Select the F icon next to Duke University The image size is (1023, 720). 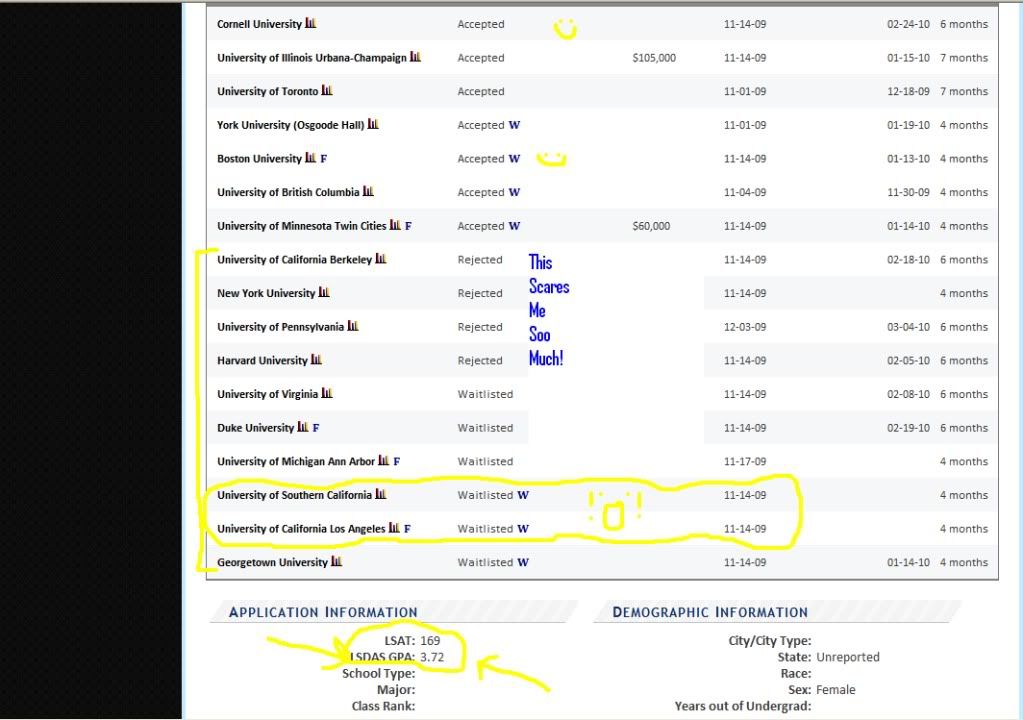[316, 428]
